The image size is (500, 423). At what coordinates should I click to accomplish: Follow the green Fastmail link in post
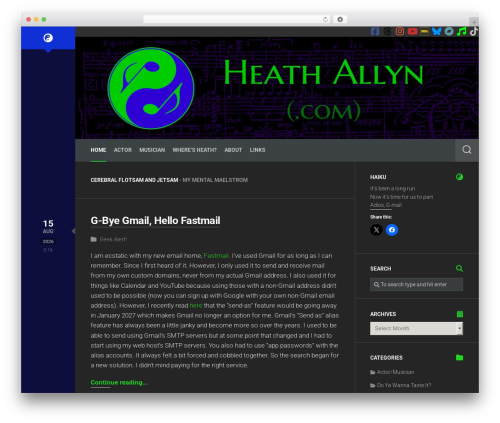[x=216, y=256]
